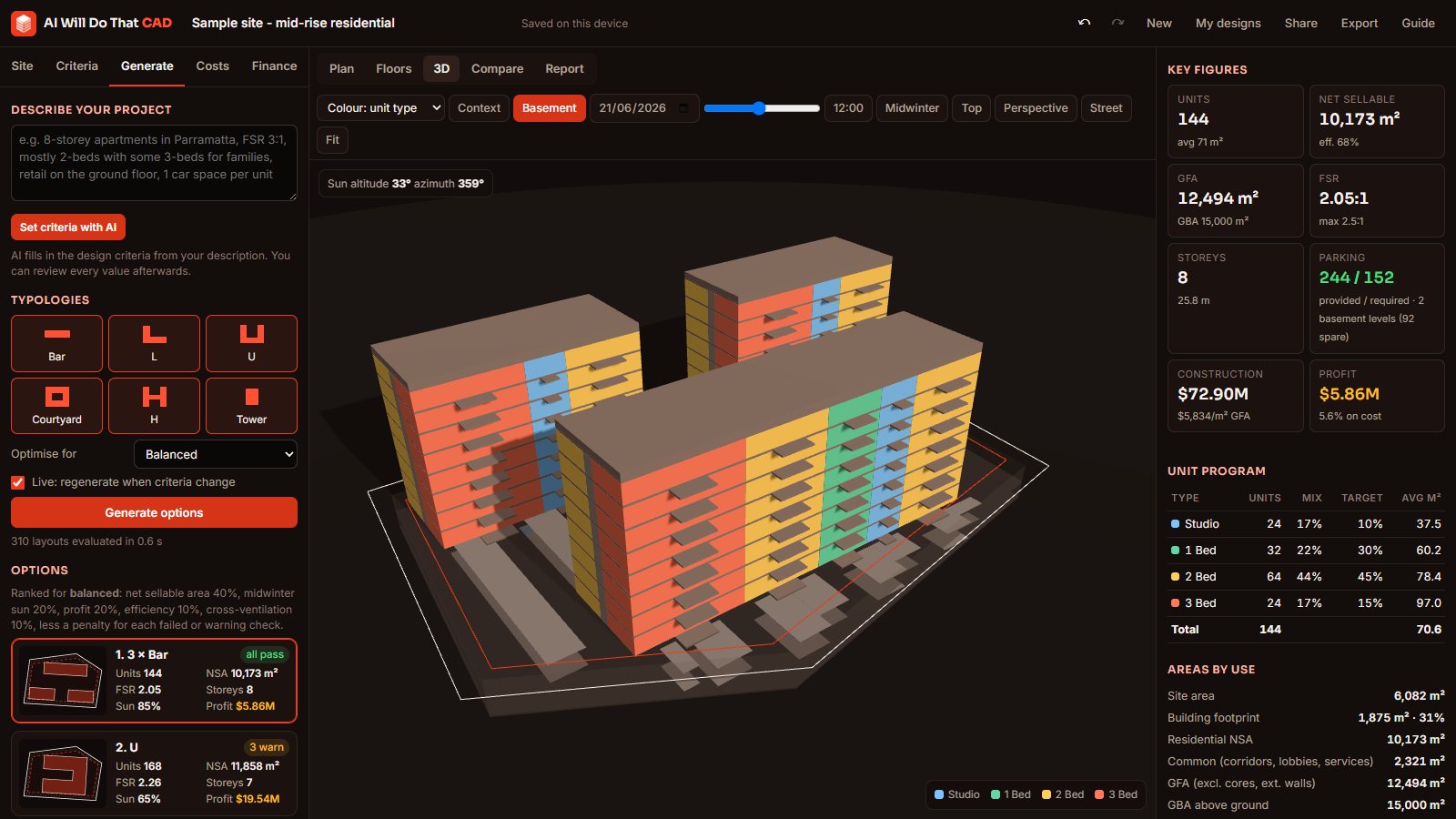Open the Guide
The image size is (1456, 819).
1418,24
